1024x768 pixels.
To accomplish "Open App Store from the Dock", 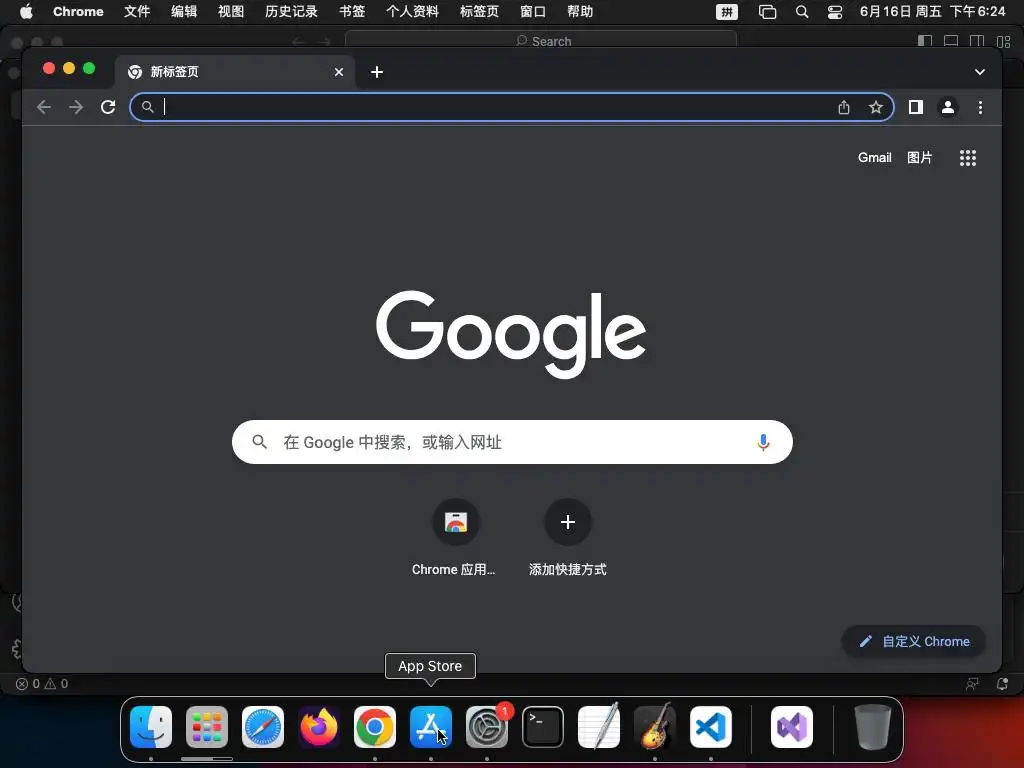I will [x=430, y=727].
